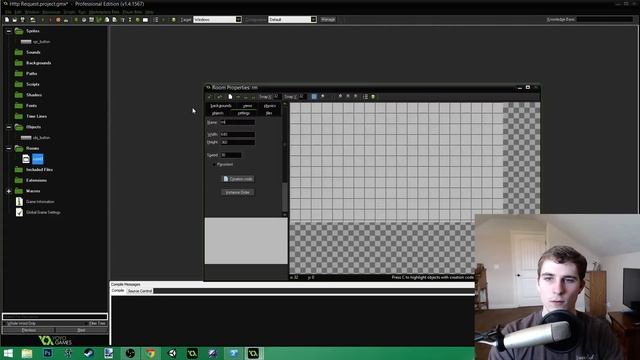Open the objects tab in Room Properties
The image size is (640, 360).
click(x=218, y=113)
